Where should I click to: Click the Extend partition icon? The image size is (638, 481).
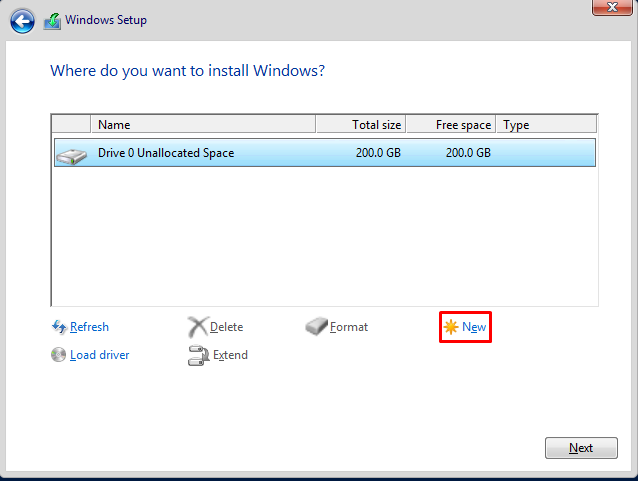(x=199, y=355)
